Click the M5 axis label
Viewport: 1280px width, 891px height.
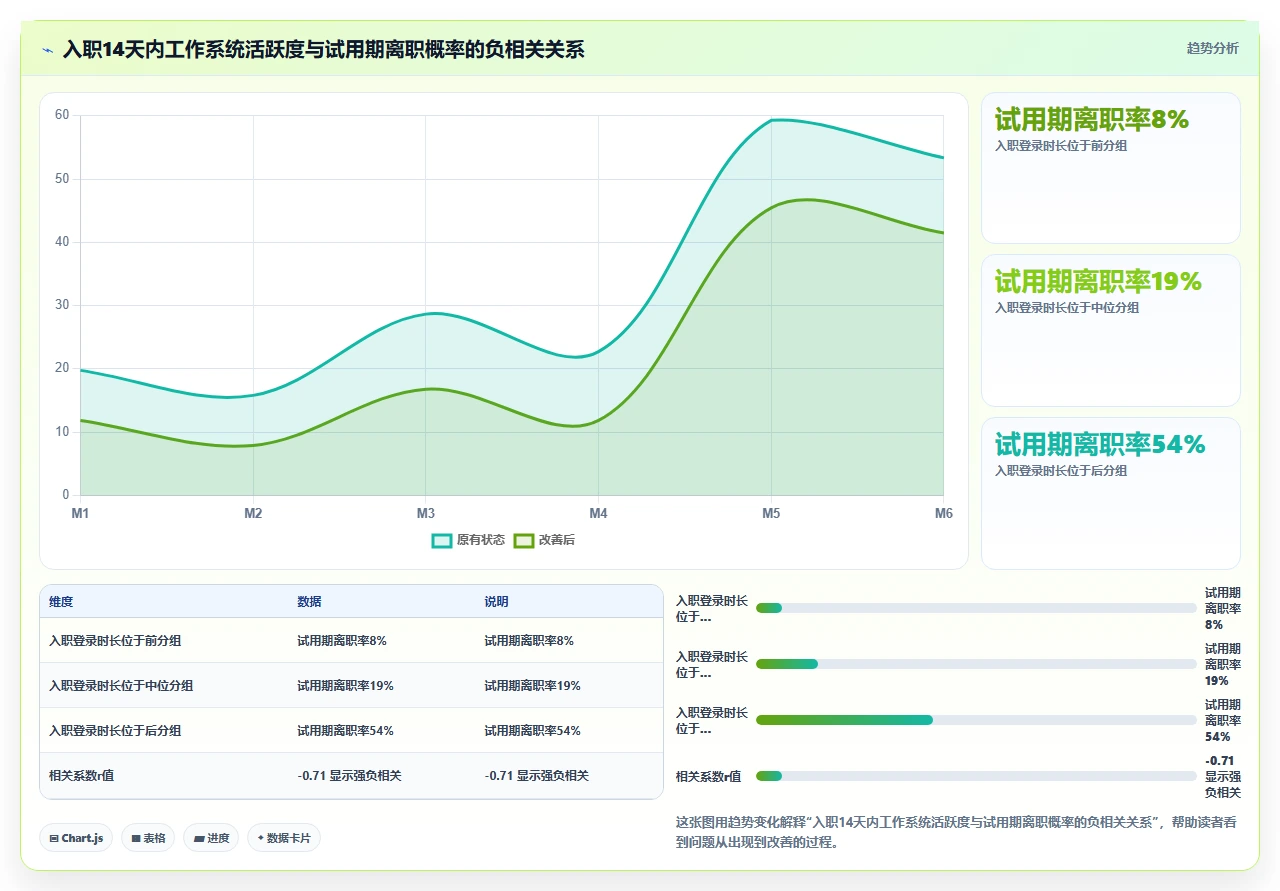point(771,513)
